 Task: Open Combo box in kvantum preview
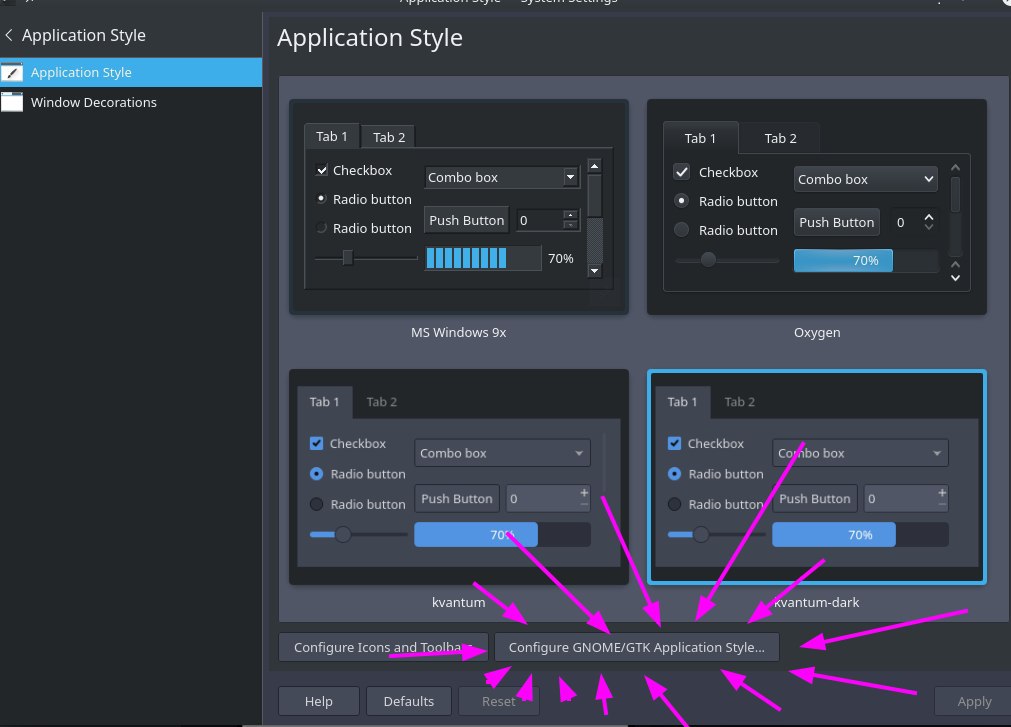502,453
